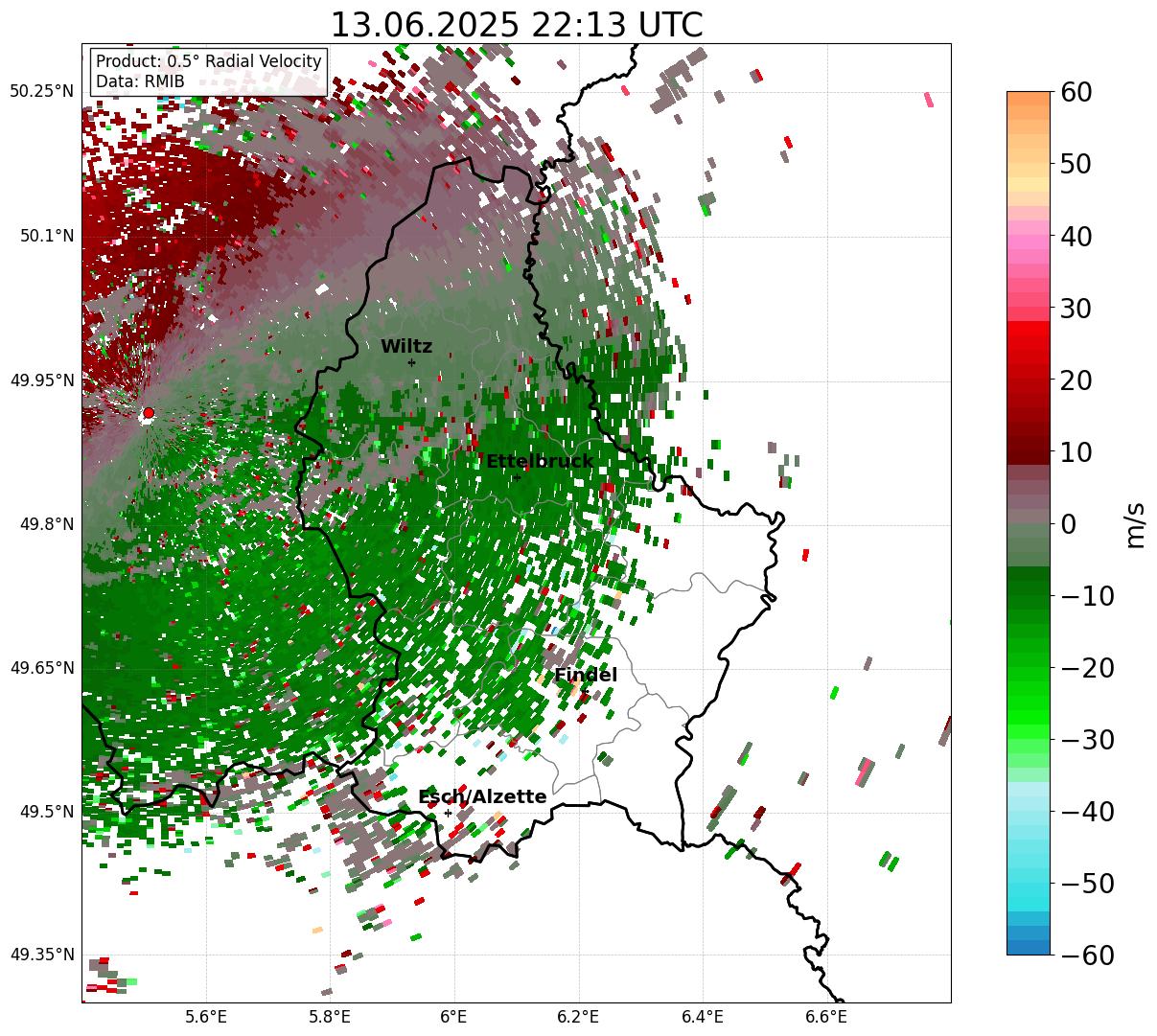Click the 49.35°N latitude tick label
The height and width of the screenshot is (1036, 1157).
(41, 955)
